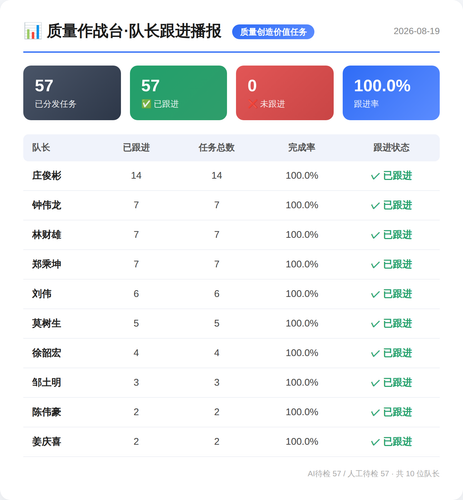The width and height of the screenshot is (463, 500).
Task: Select the blue 跟进率 card showing 100.0%
Action: point(391,93)
